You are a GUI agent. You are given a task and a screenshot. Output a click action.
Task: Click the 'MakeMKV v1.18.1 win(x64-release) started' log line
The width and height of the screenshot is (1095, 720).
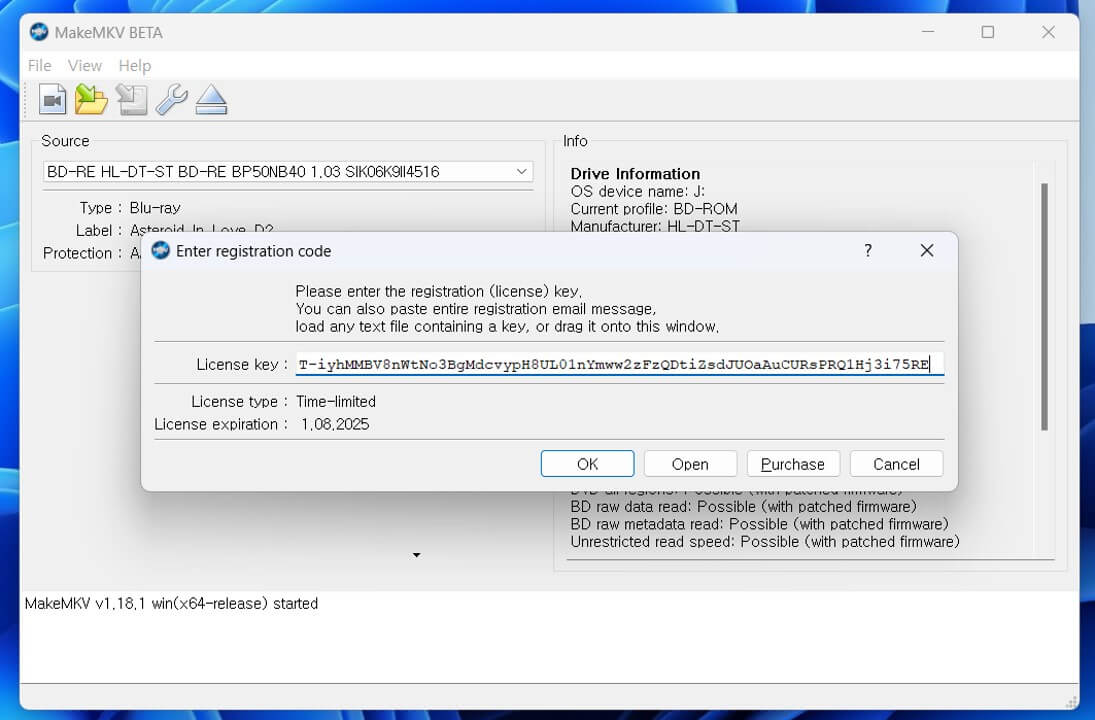[171, 603]
